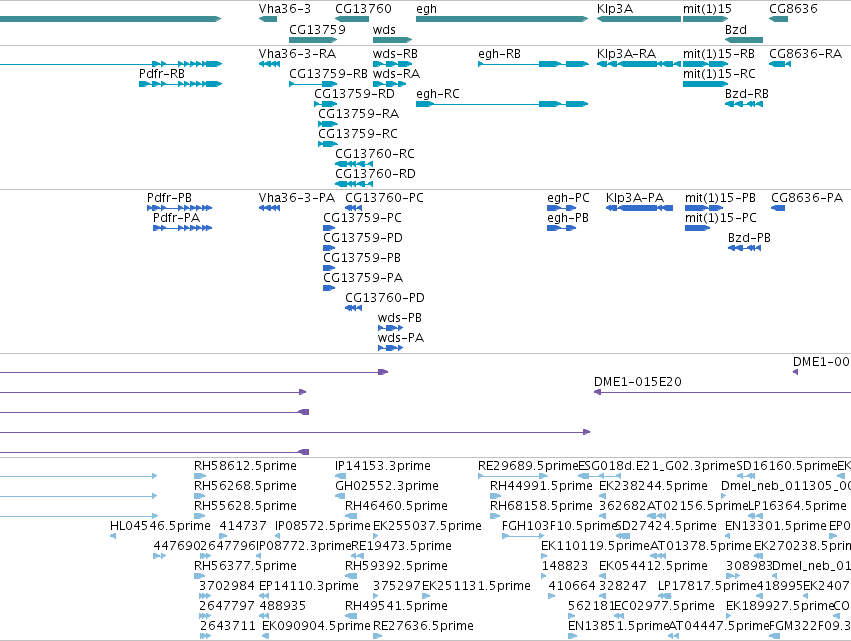Click the egh-RB transcript label
Image resolution: width=851 pixels, height=641 pixels.
click(x=499, y=54)
